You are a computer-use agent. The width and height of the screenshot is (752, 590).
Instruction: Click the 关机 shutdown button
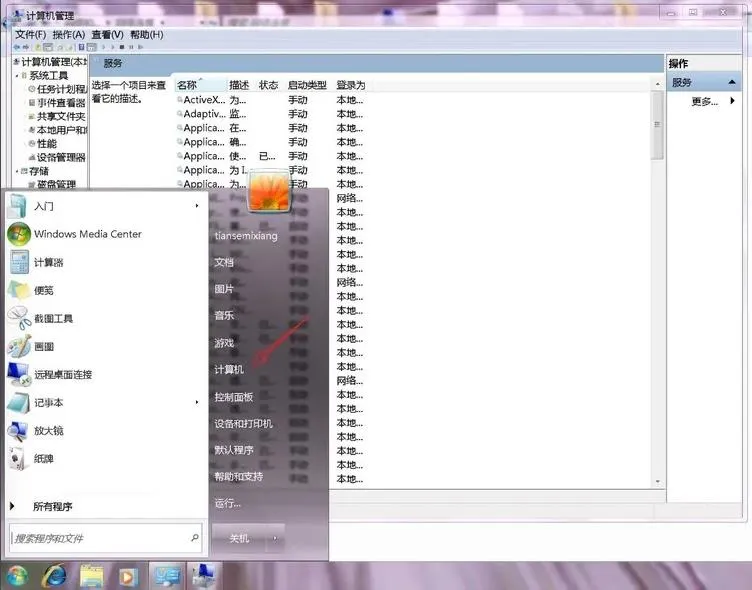239,538
